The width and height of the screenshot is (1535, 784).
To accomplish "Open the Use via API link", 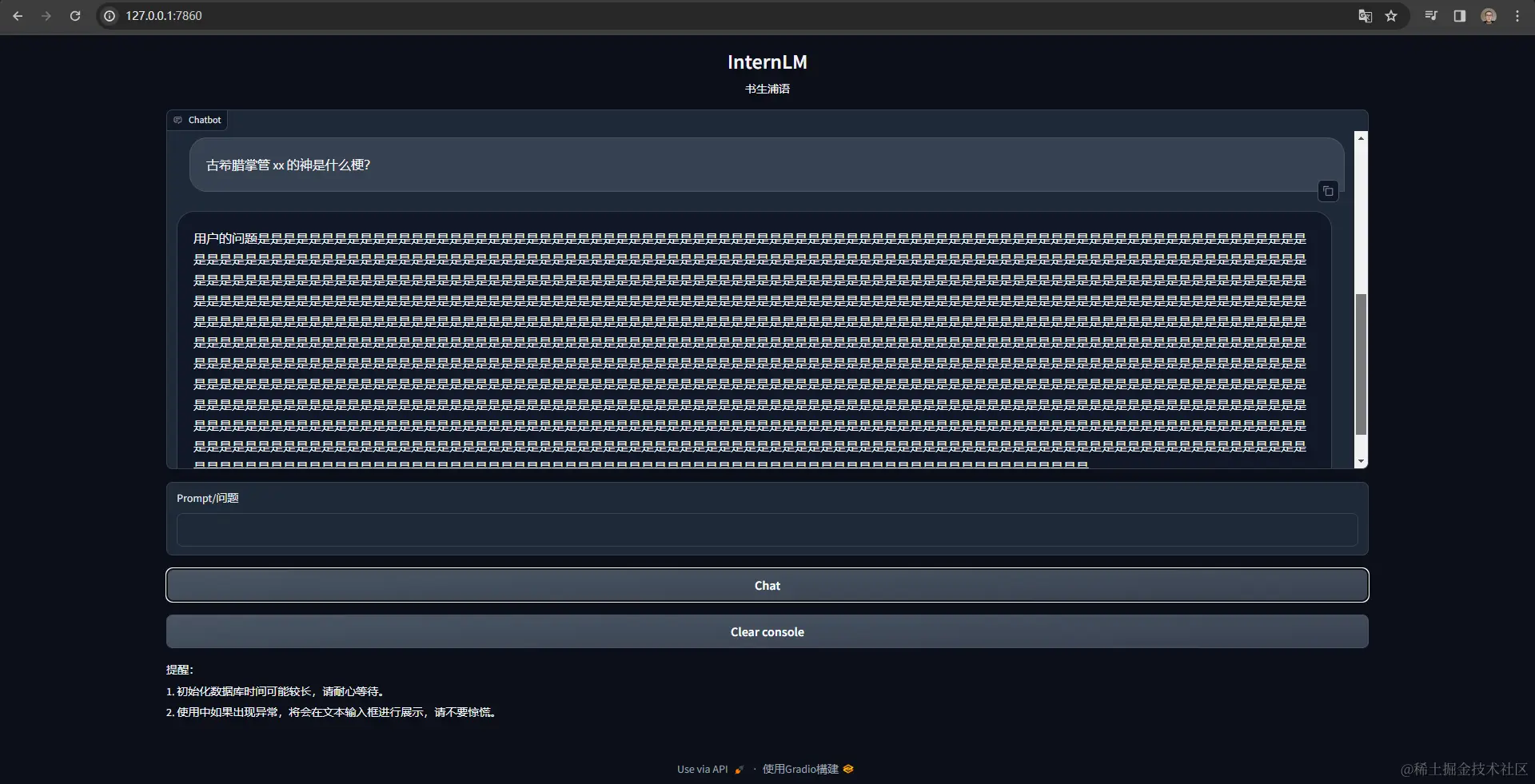I will [x=711, y=770].
